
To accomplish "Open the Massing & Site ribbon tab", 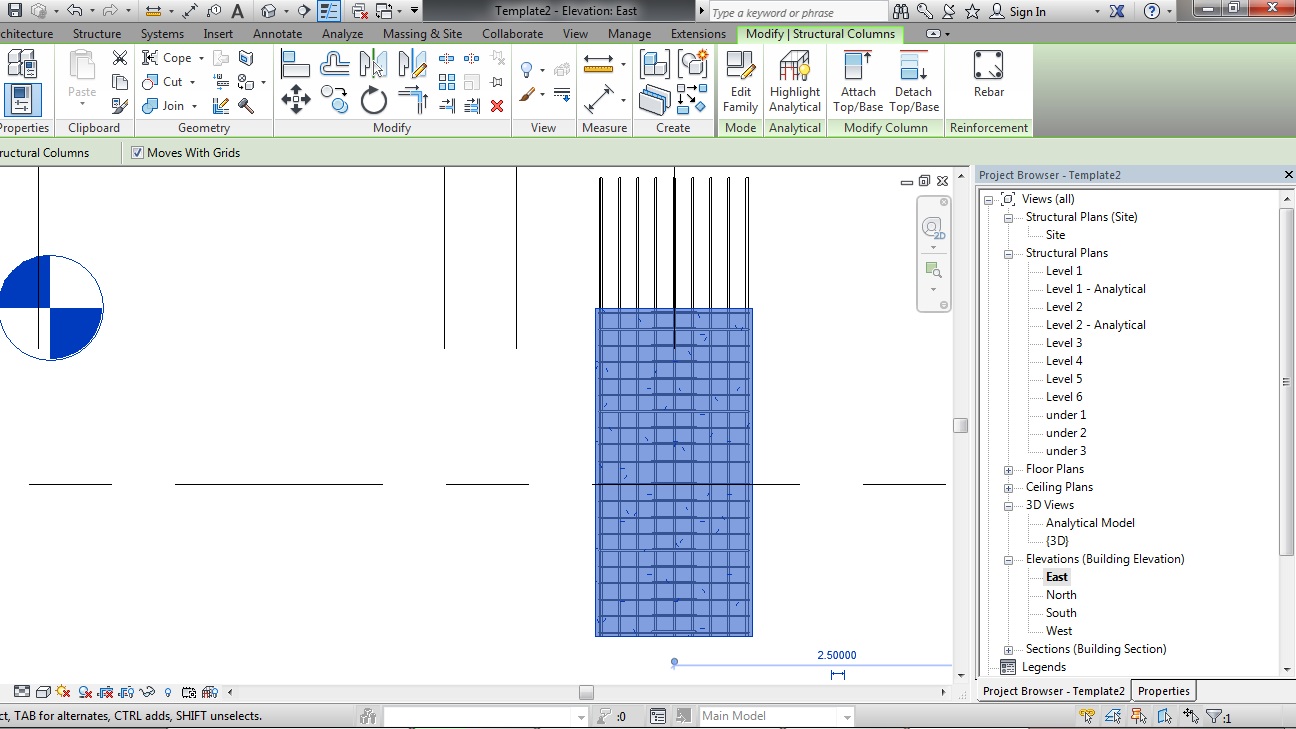I will pyautogui.click(x=422, y=34).
